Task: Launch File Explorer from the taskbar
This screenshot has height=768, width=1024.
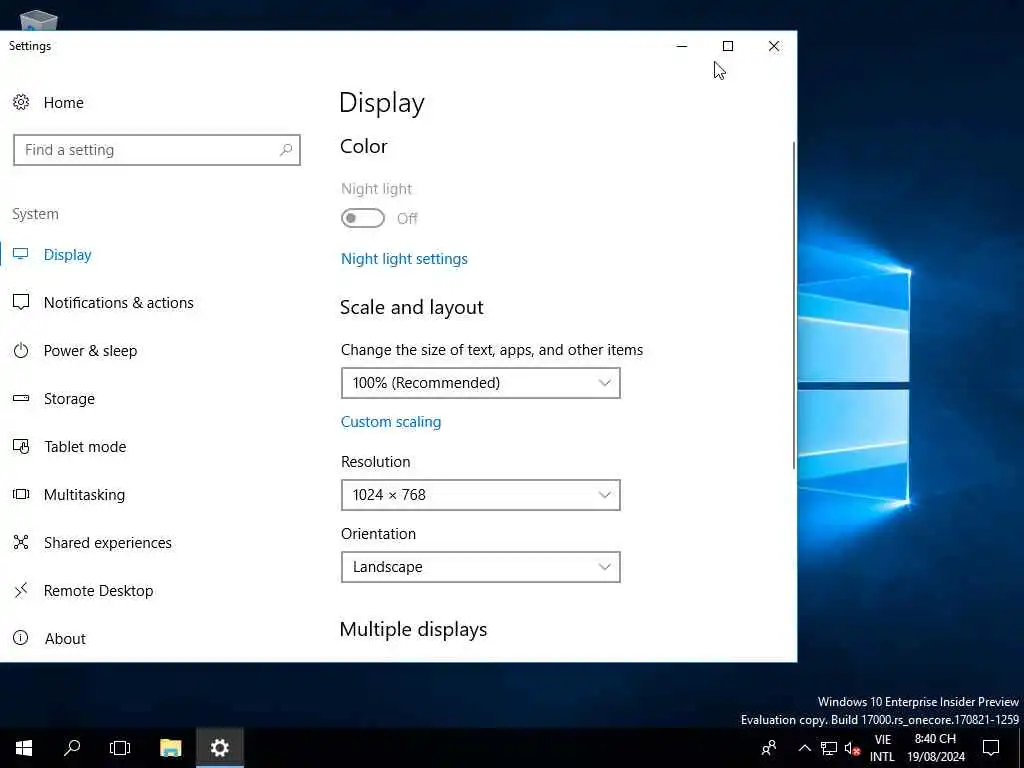Action: [170, 748]
